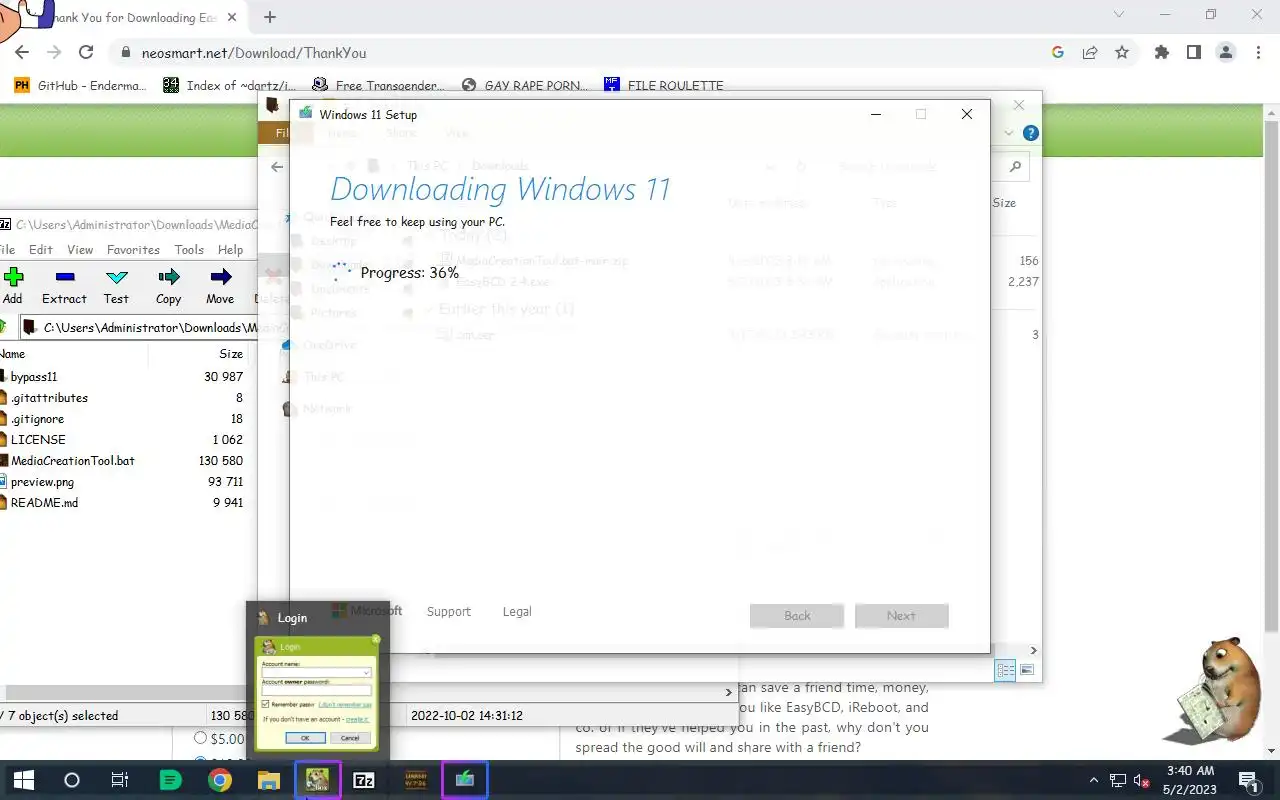Viewport: 1280px width, 800px height.
Task: Click the Extract icon in 7-Zip
Action: click(64, 277)
